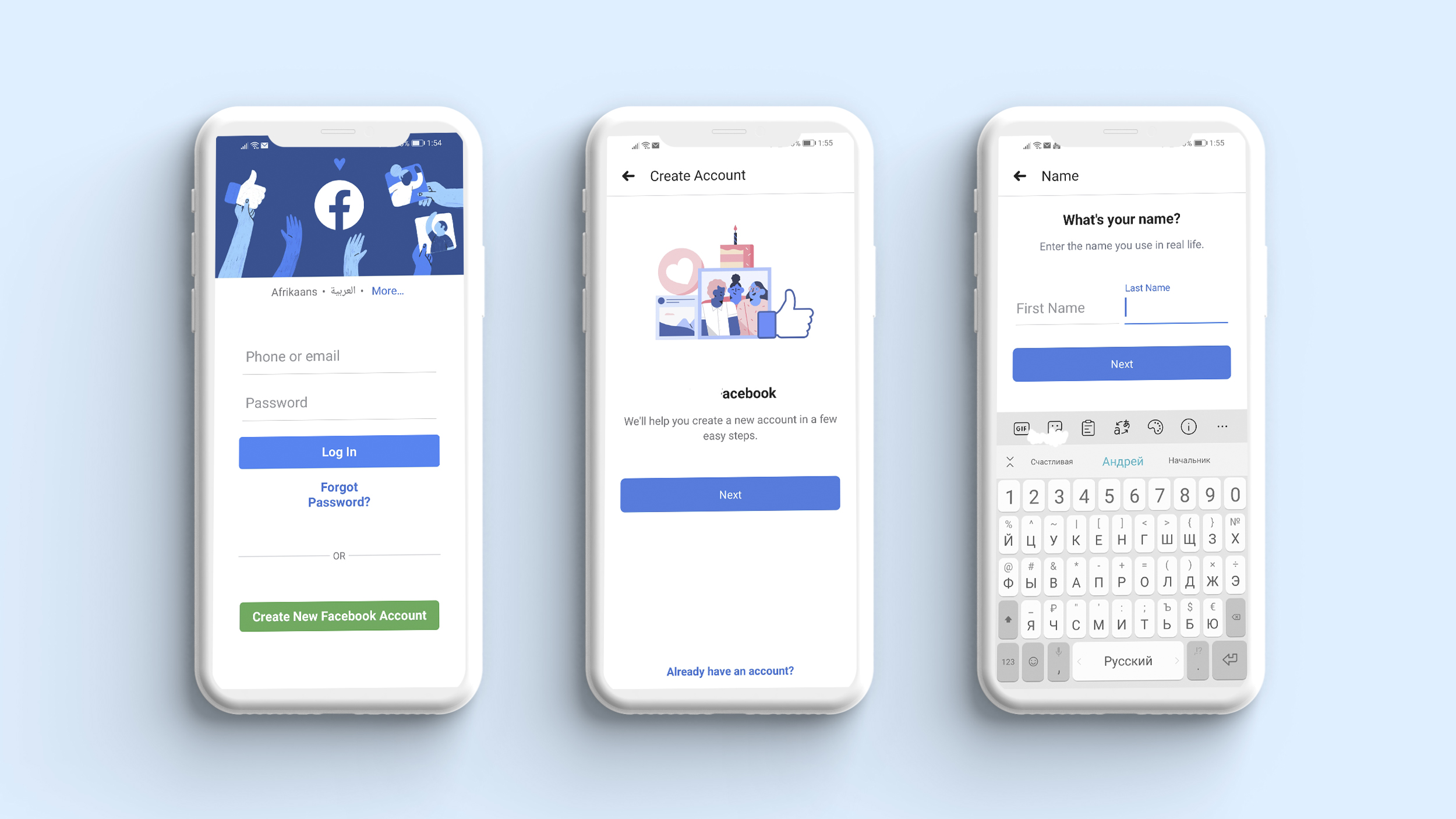Tap the GIF keyboard icon
This screenshot has width=1456, height=819.
1022,427
